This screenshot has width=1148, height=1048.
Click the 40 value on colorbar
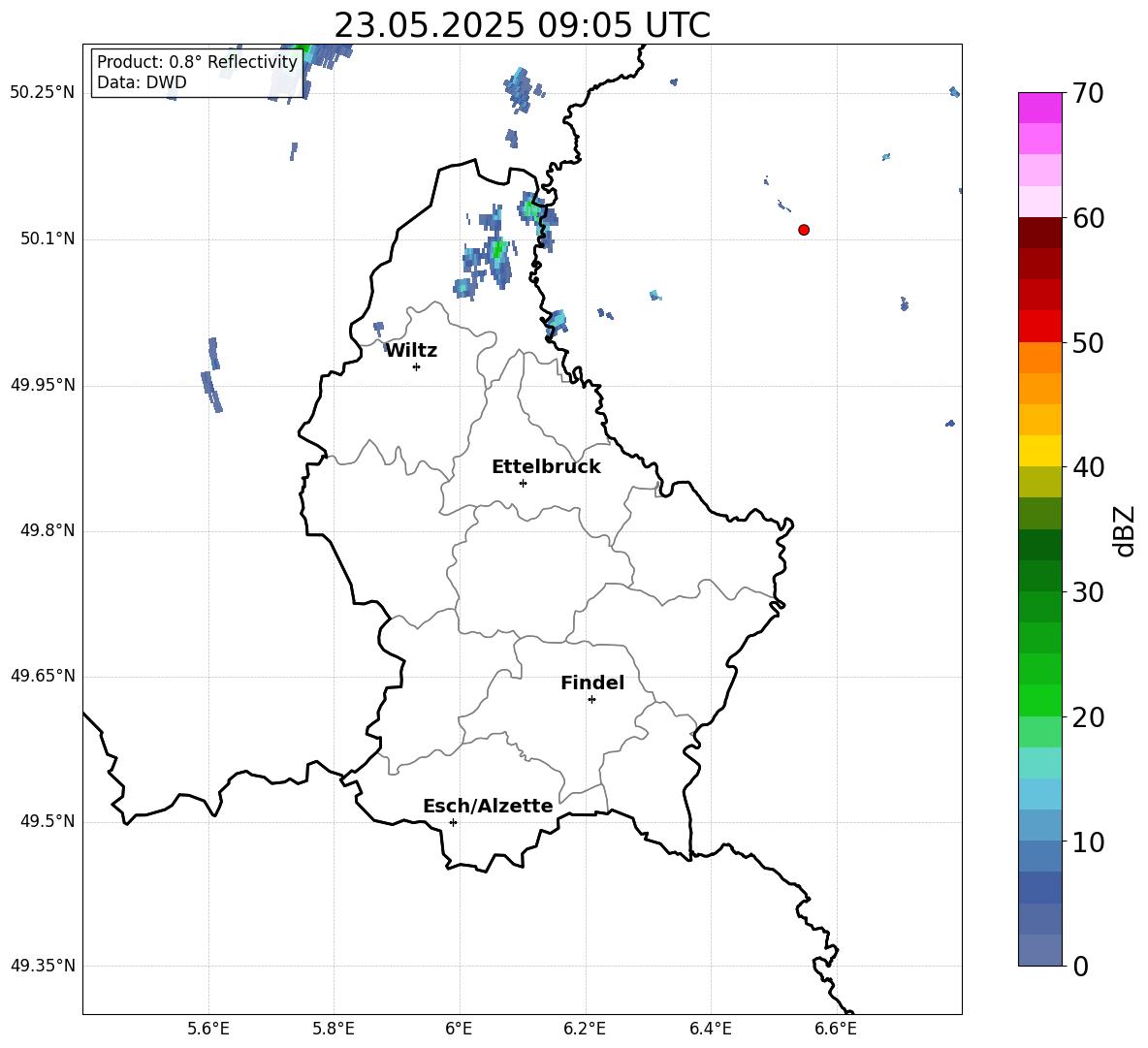(1088, 467)
